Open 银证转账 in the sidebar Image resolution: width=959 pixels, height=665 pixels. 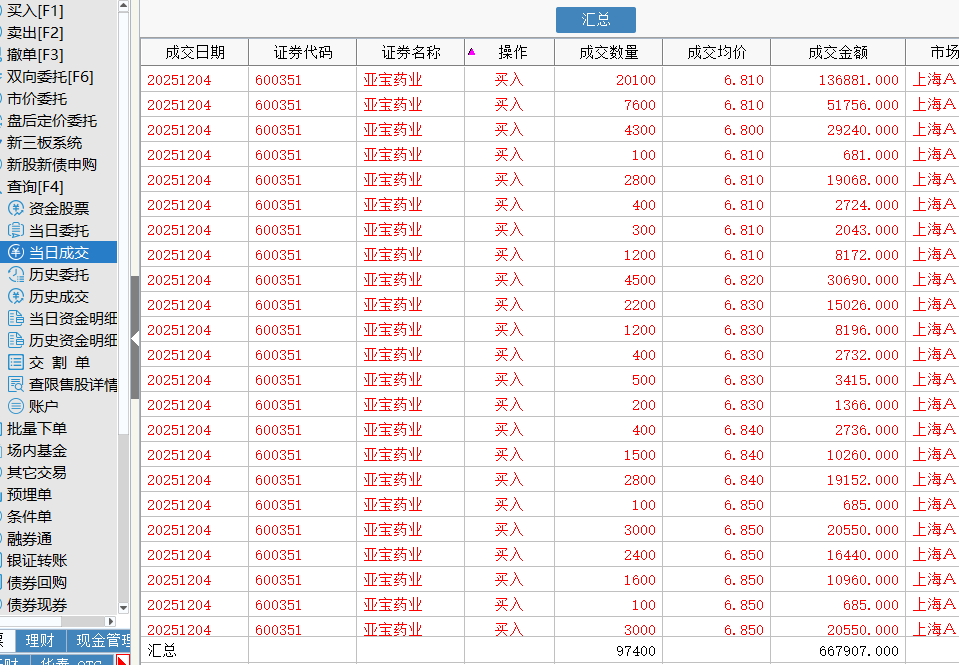pos(37,561)
